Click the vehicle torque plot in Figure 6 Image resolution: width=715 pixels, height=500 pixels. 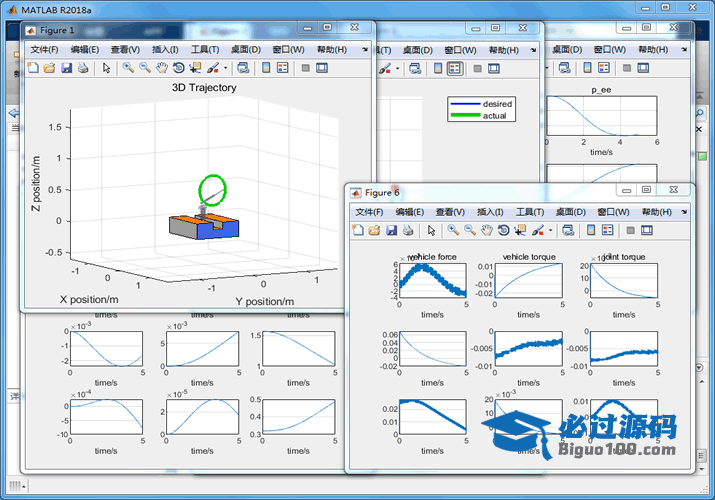tap(528, 280)
